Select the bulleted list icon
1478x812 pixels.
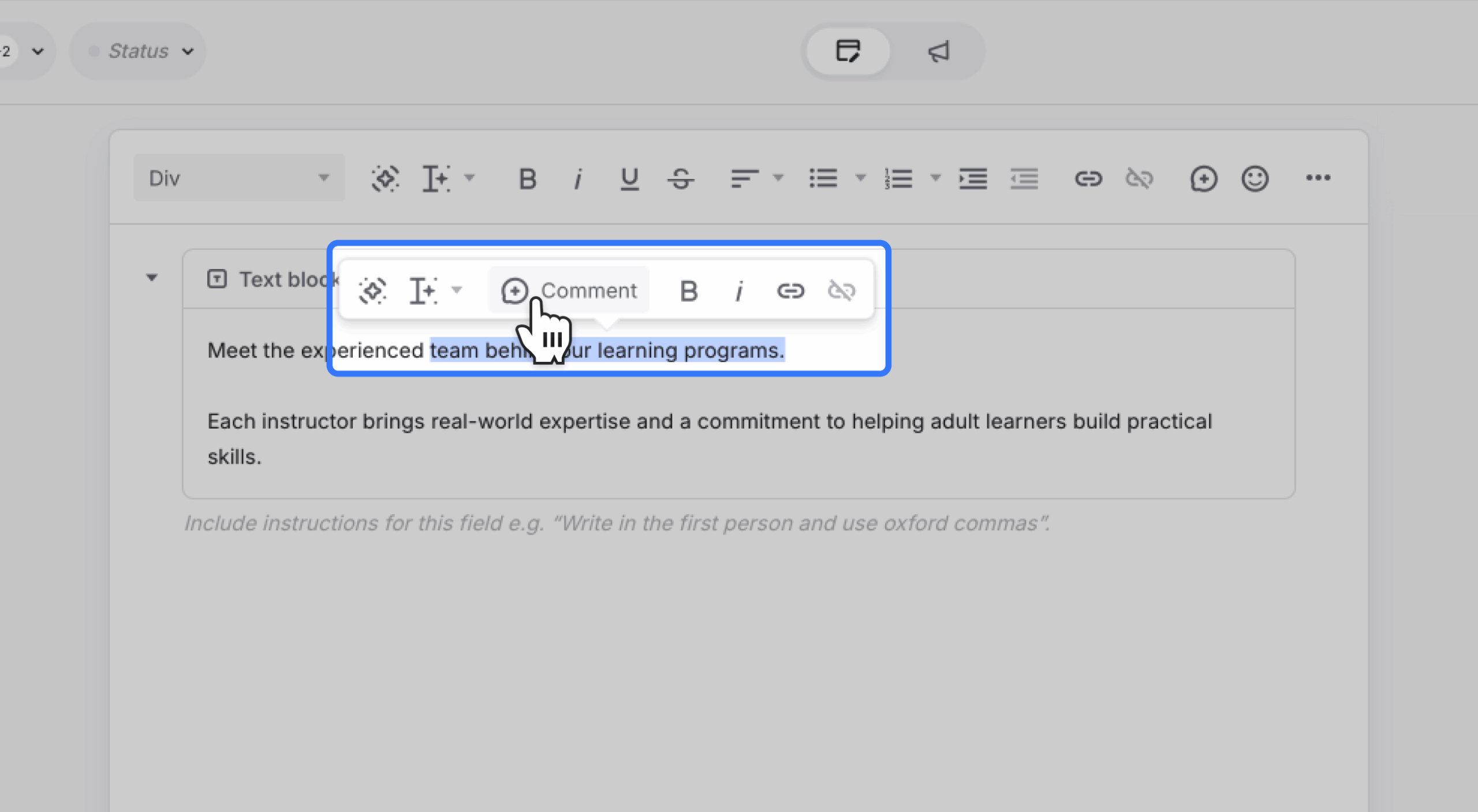824,178
